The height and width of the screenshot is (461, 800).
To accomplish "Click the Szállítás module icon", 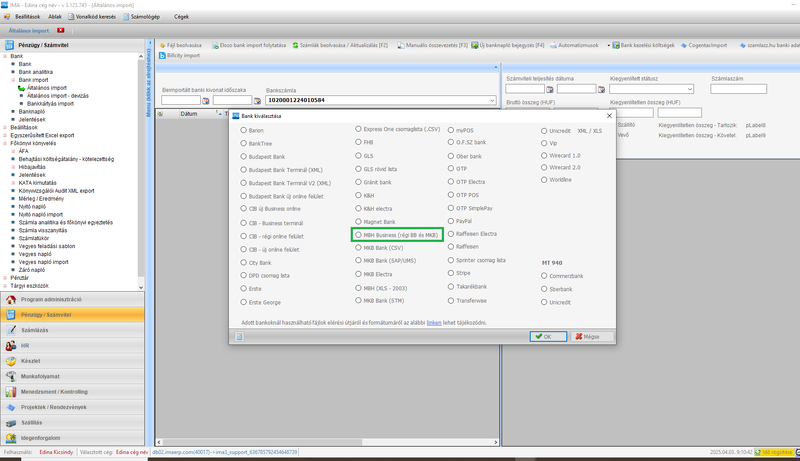I will [x=11, y=422].
